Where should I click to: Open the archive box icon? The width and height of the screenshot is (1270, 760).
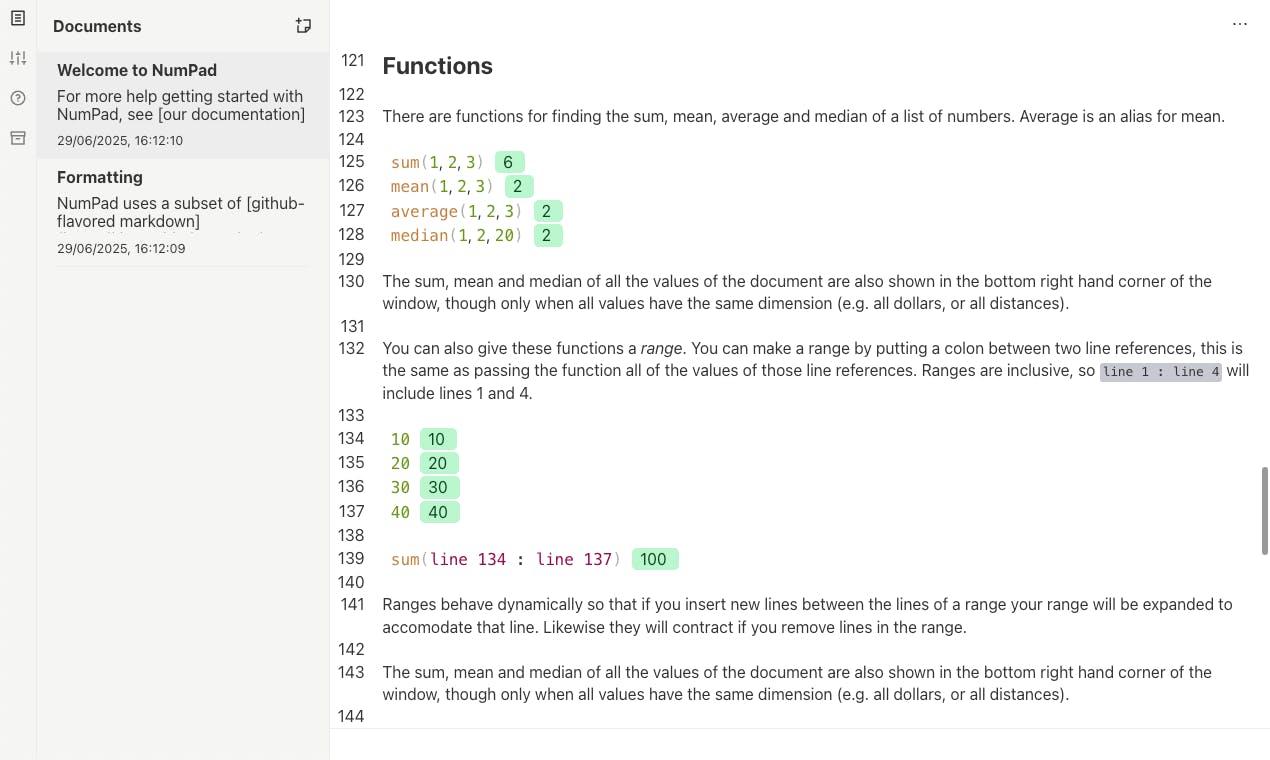[18, 138]
